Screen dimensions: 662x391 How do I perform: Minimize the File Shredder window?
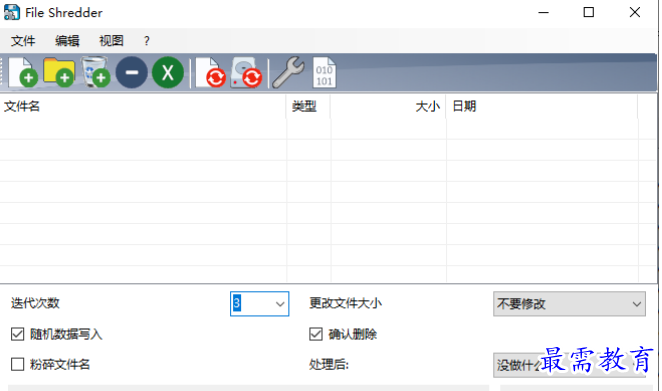click(x=543, y=12)
